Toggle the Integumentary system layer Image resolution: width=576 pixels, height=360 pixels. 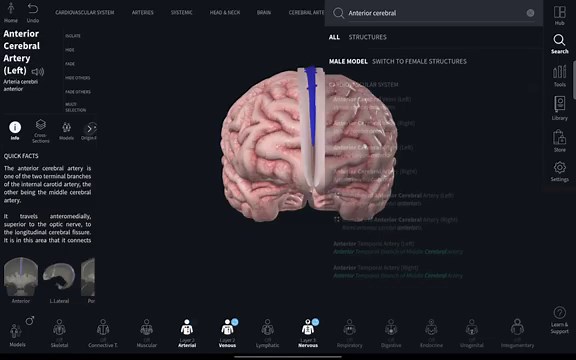tap(517, 333)
